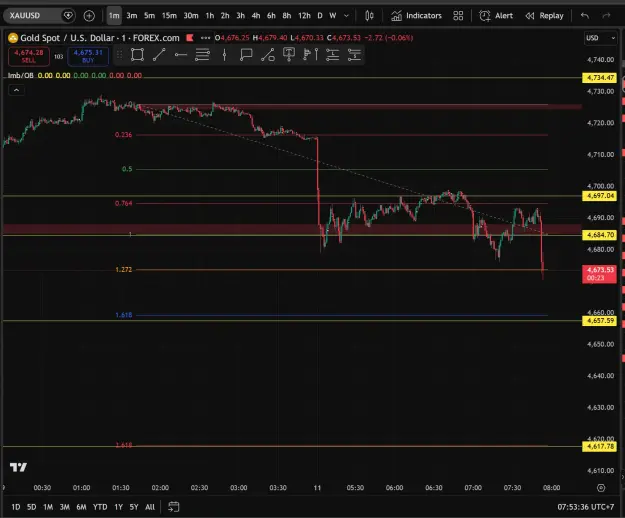Image resolution: width=625 pixels, height=518 pixels.
Task: Collapse the indicator legend with chevron
Action: pos(16,90)
